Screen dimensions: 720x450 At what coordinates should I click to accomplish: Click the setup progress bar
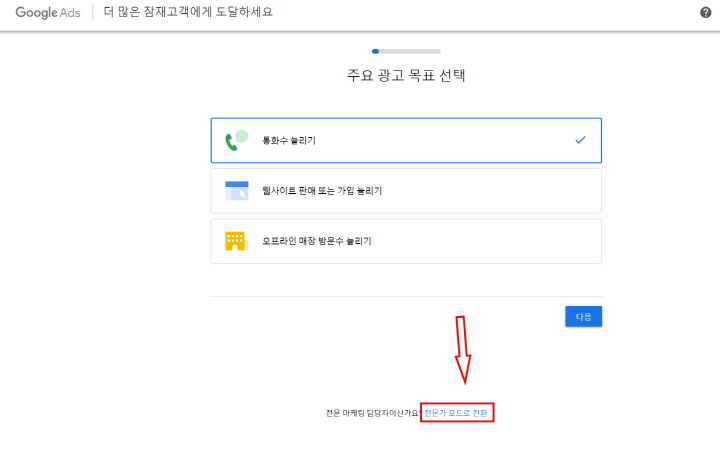click(x=406, y=51)
